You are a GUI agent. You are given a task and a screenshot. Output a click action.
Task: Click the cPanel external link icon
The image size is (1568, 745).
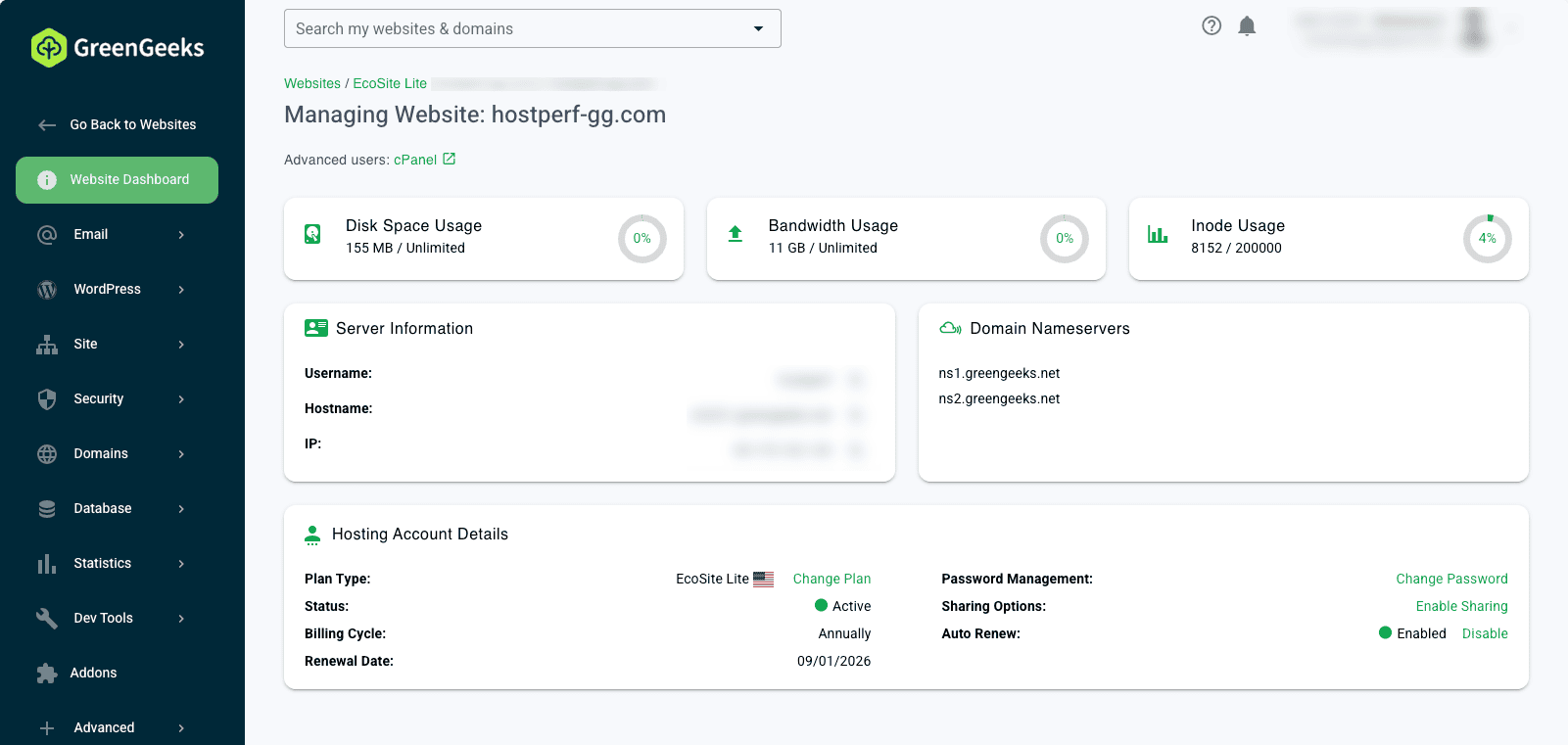[450, 159]
